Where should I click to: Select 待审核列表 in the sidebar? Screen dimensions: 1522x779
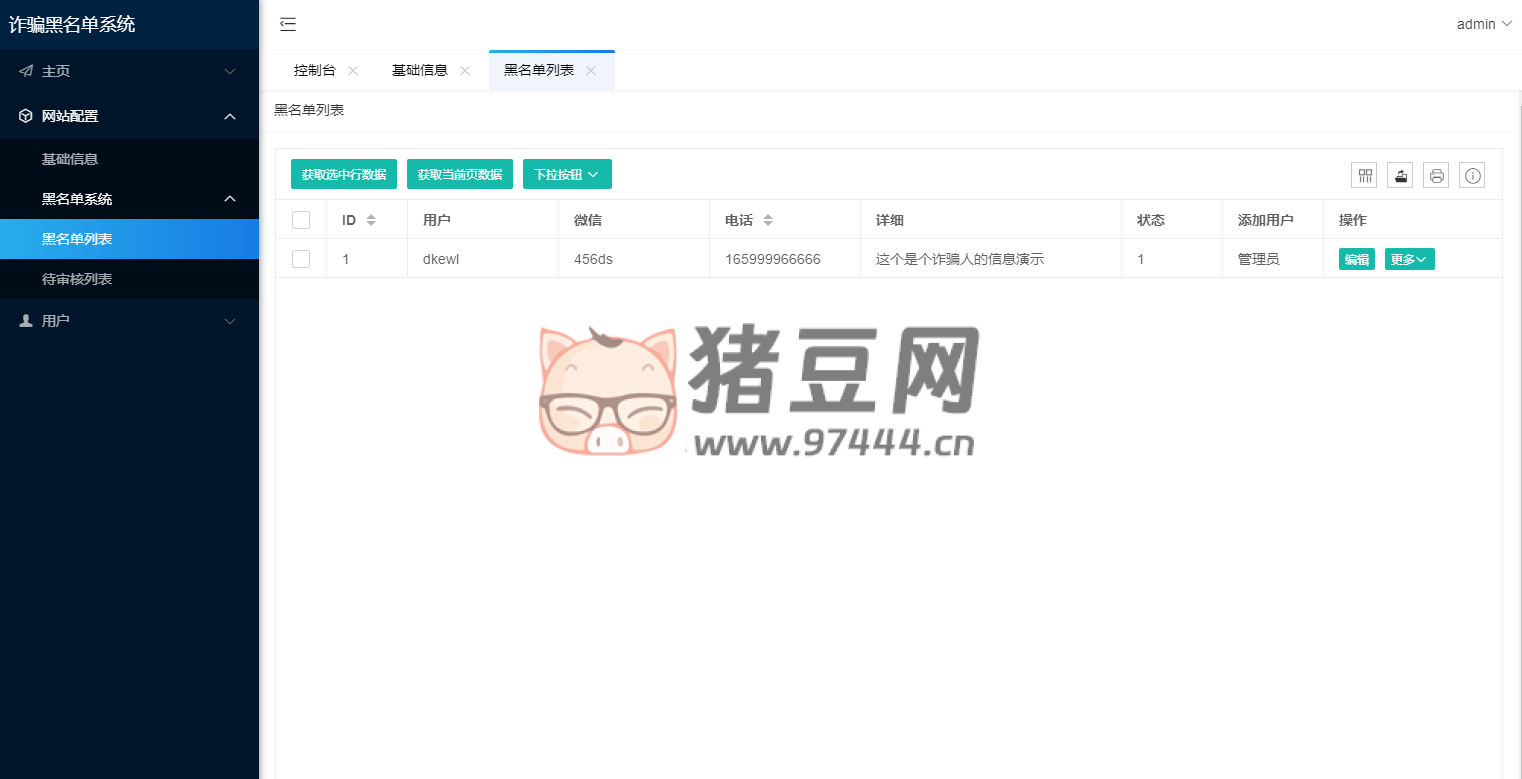(x=77, y=279)
